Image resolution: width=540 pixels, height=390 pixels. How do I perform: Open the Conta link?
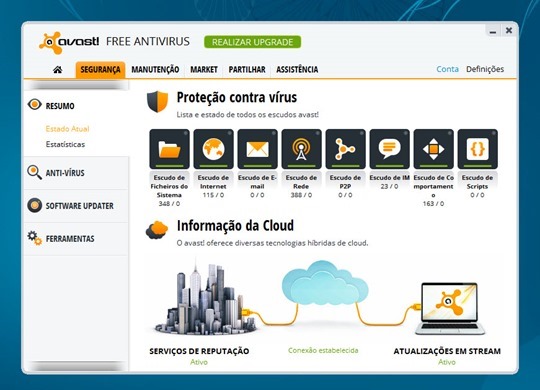coord(447,69)
